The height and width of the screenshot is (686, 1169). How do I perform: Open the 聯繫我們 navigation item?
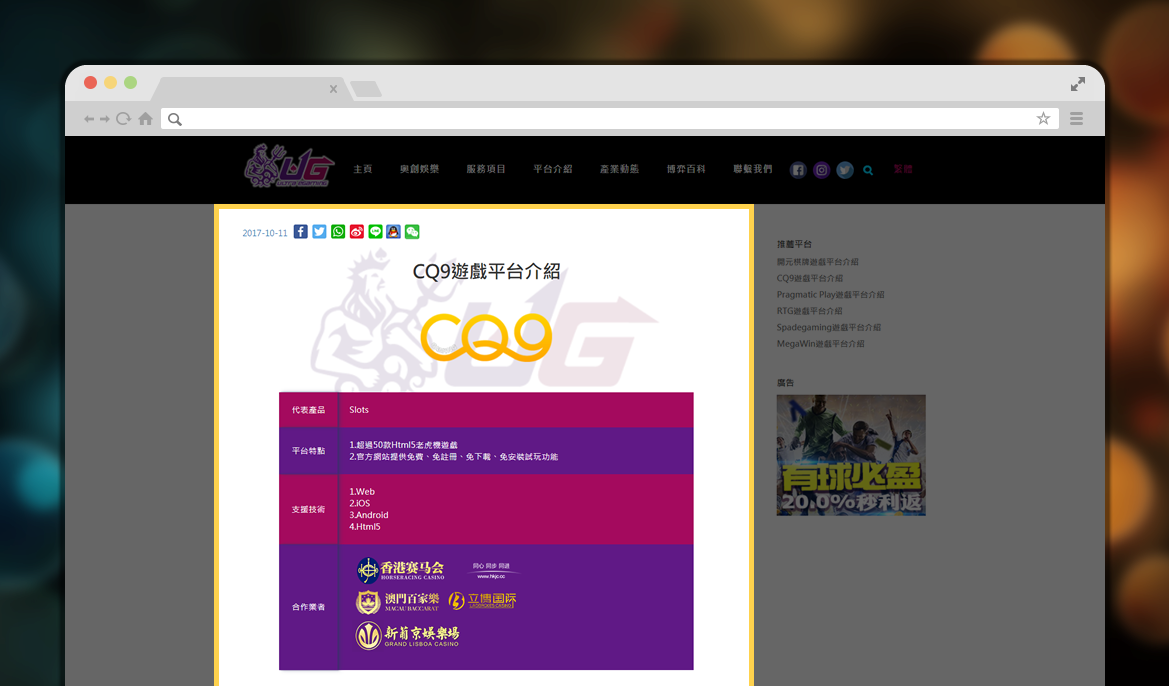point(753,169)
